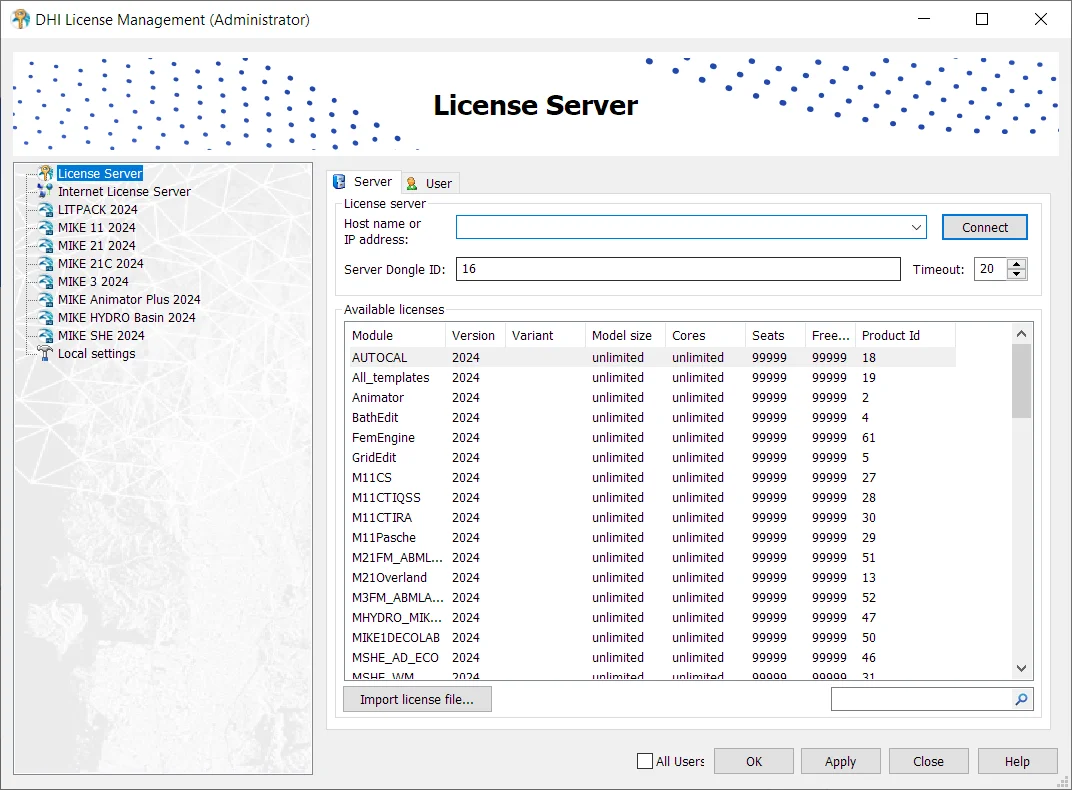Viewport: 1072px width, 790px height.
Task: Sort by the Seats column header
Action: pos(775,336)
